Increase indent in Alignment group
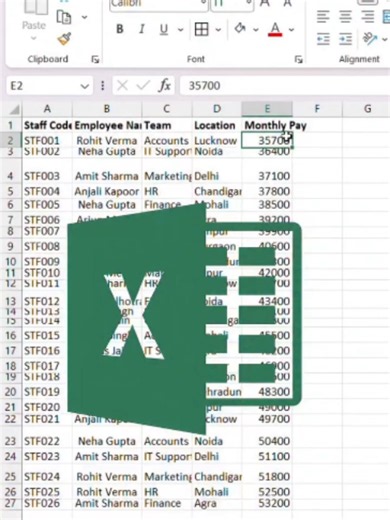 coord(345,39)
